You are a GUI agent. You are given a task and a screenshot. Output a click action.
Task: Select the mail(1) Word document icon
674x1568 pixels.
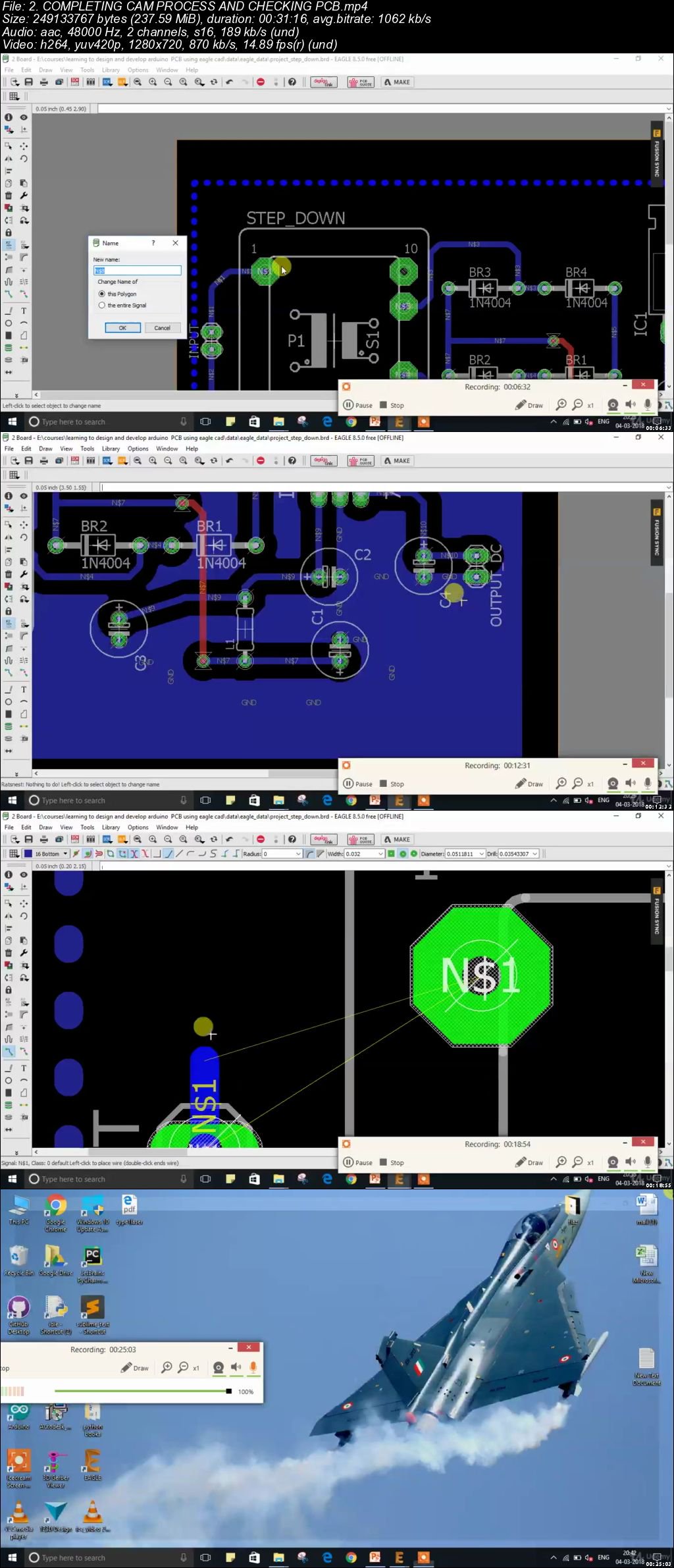click(x=646, y=1210)
